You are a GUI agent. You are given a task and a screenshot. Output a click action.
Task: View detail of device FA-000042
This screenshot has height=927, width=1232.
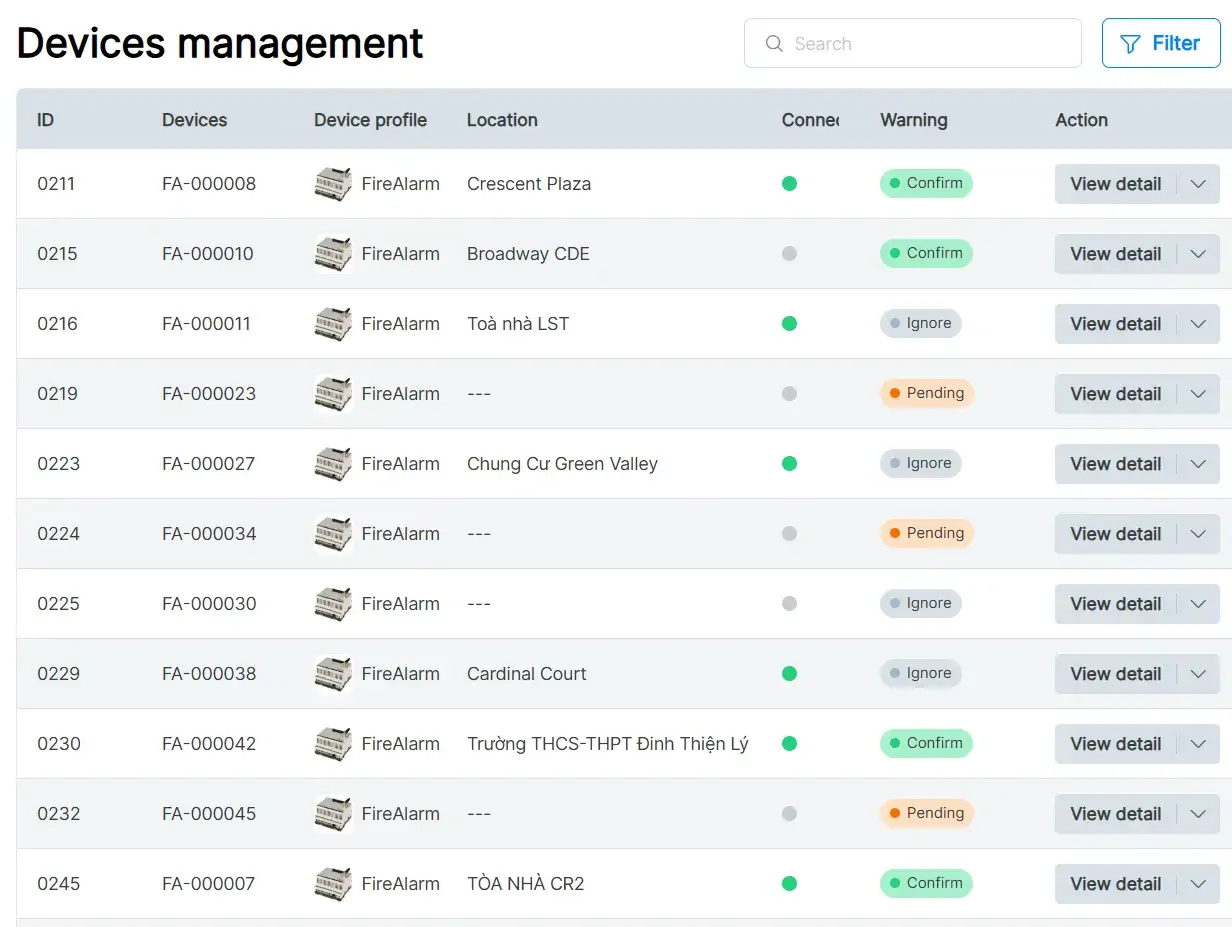click(1116, 744)
